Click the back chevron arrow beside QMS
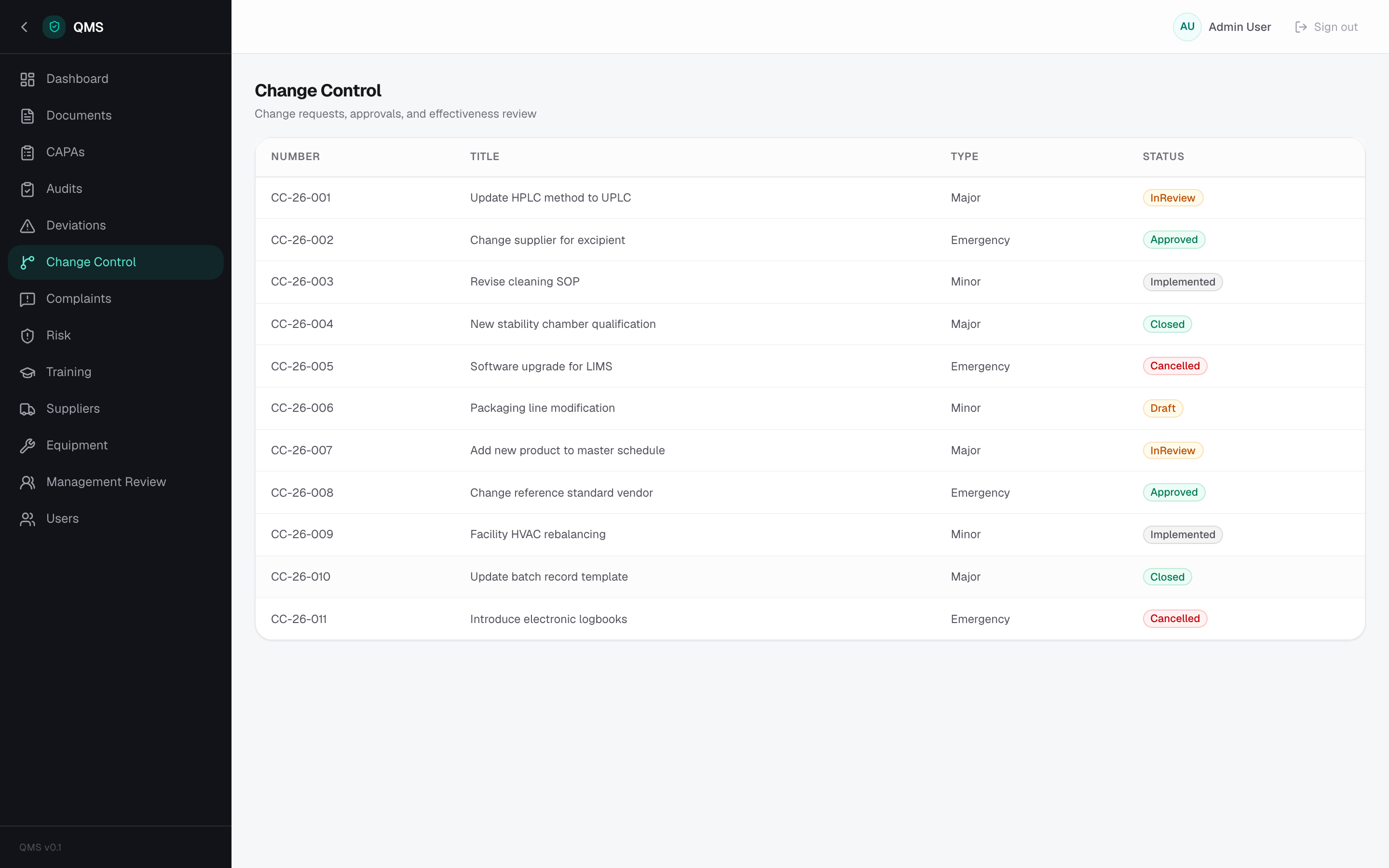 24,27
